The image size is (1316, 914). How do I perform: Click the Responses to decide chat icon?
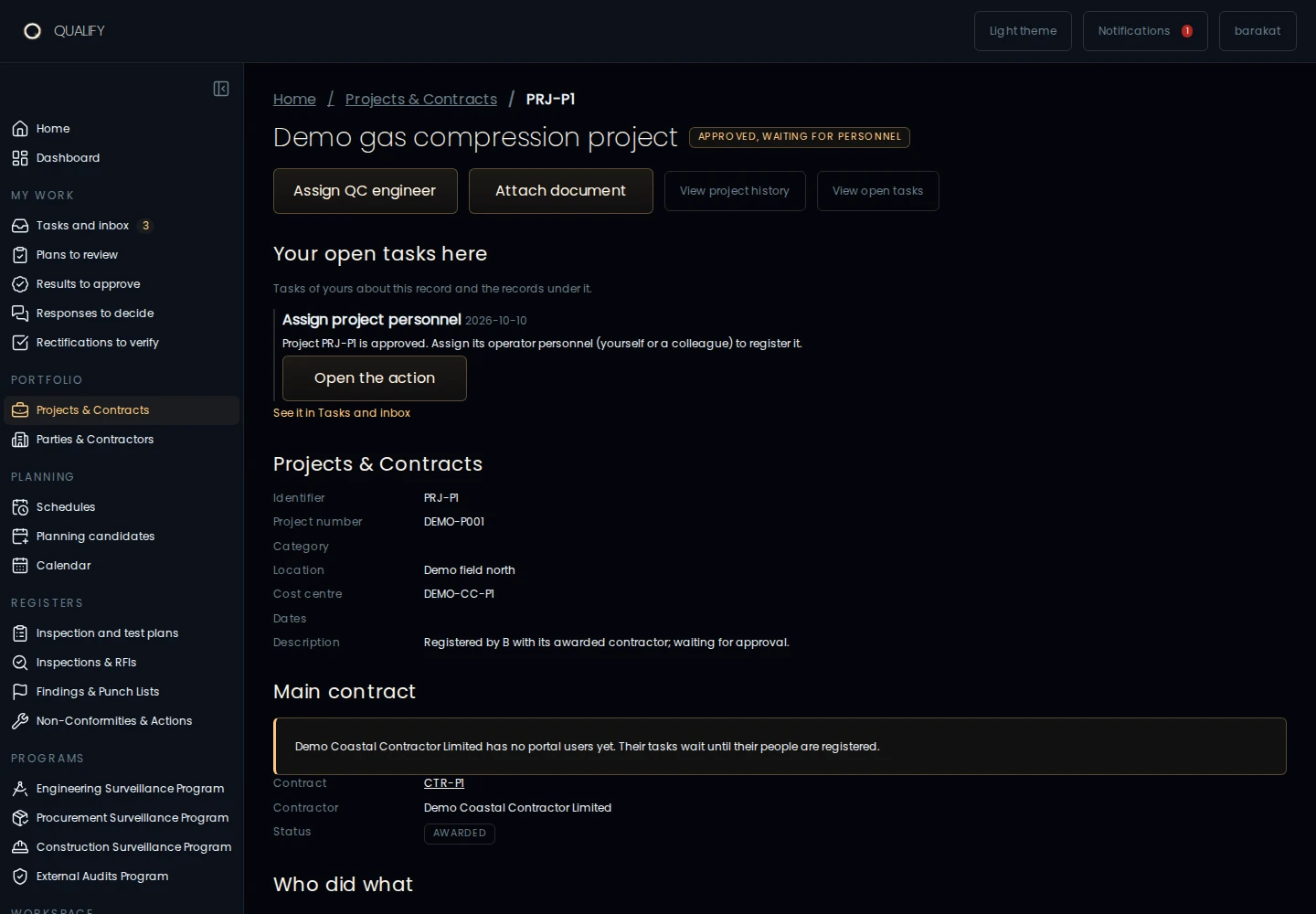[x=20, y=314]
